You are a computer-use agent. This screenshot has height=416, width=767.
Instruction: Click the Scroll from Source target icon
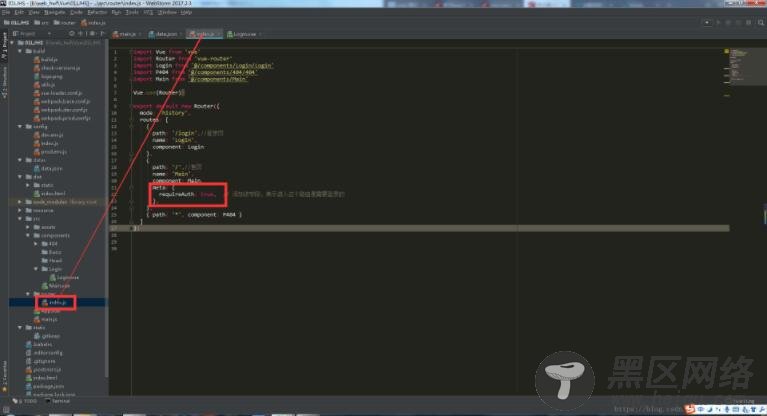point(72,34)
